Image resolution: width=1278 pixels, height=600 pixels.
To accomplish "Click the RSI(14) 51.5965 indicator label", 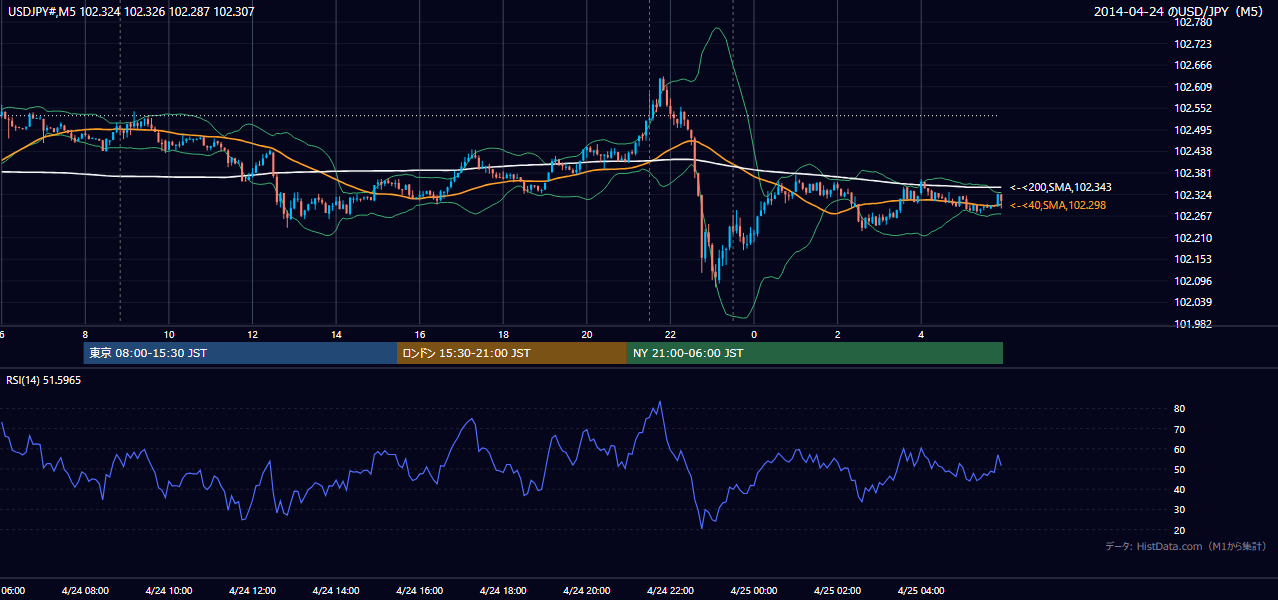I will pos(44,380).
